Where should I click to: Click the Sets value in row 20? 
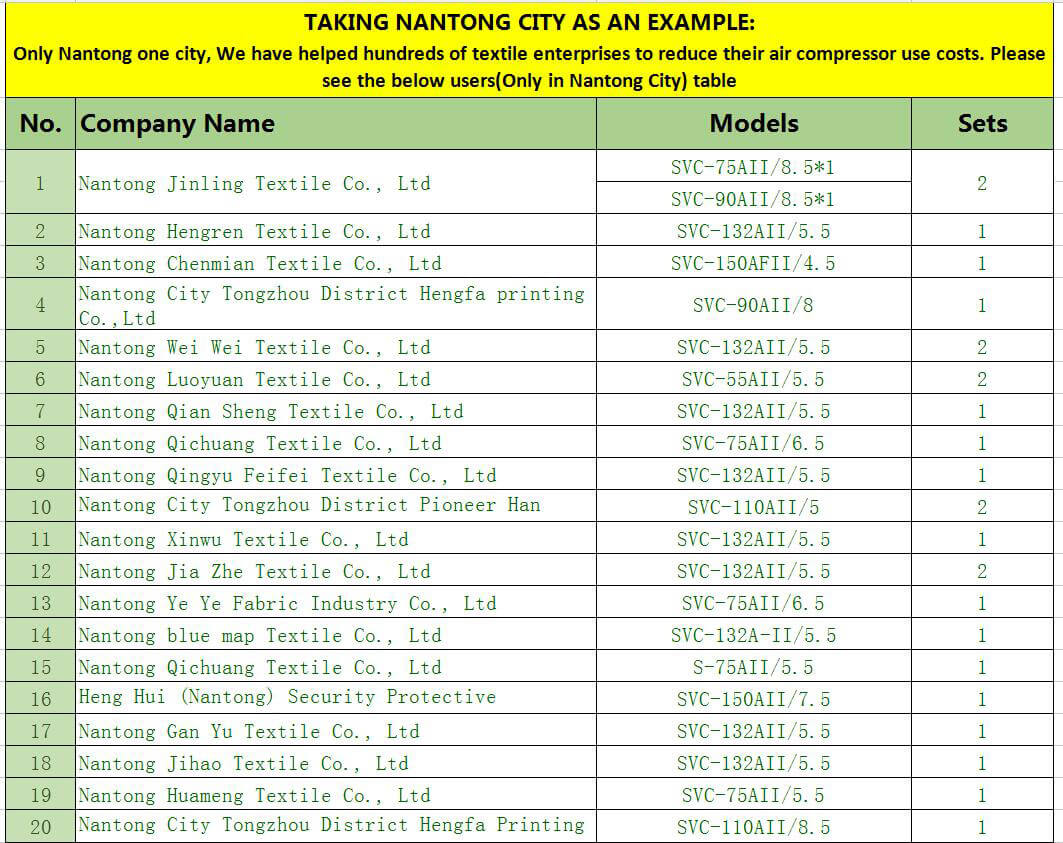(982, 826)
